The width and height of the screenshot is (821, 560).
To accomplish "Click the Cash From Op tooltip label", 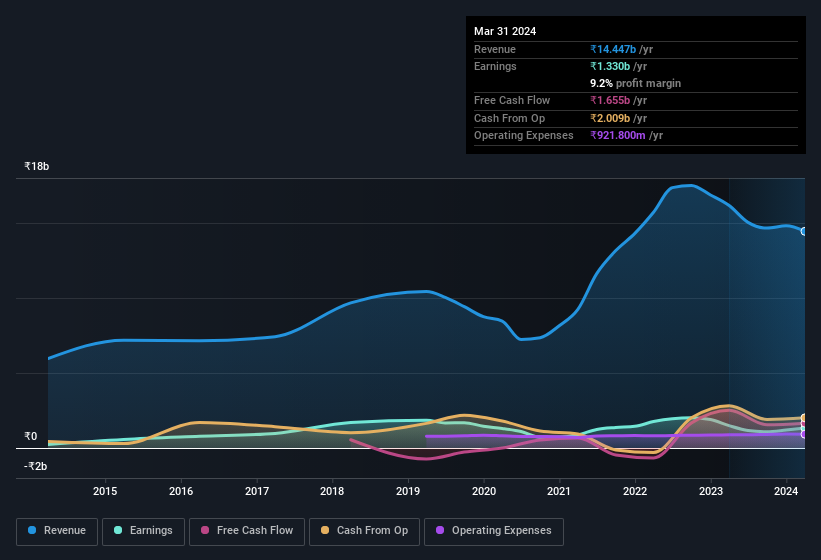I will tap(509, 118).
